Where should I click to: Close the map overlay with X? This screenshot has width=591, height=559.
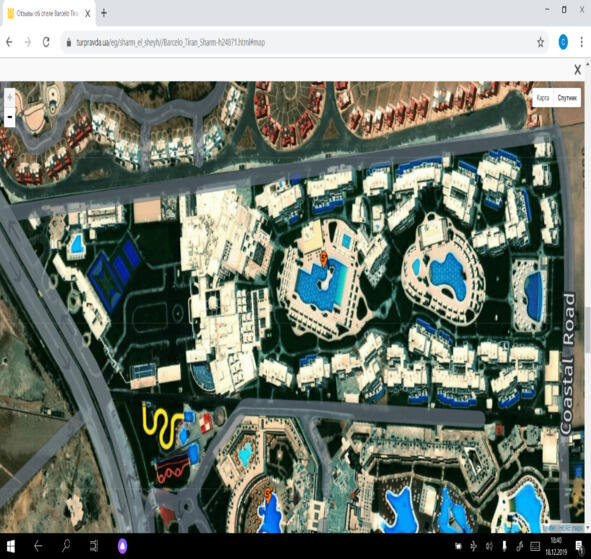pos(577,69)
